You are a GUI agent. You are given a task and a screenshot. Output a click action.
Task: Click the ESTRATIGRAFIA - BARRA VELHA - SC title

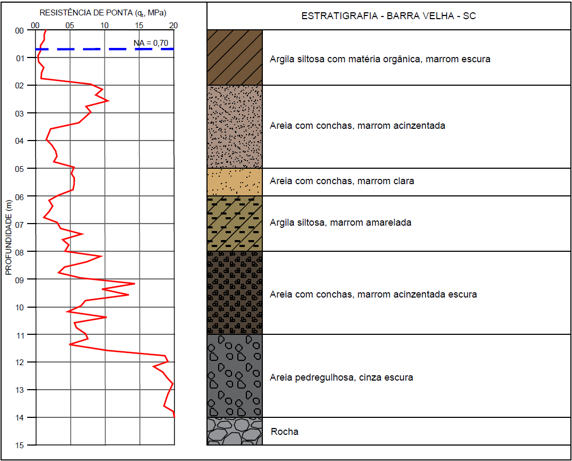(389, 16)
